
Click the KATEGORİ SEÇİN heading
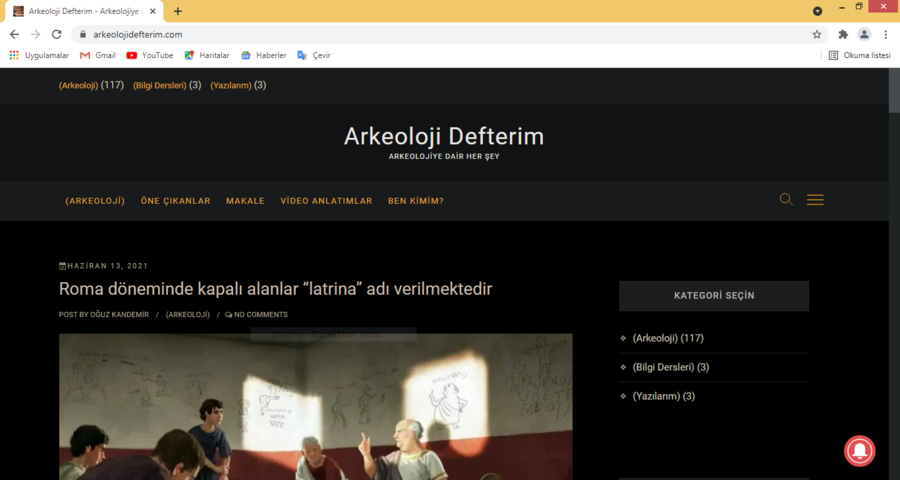point(714,296)
